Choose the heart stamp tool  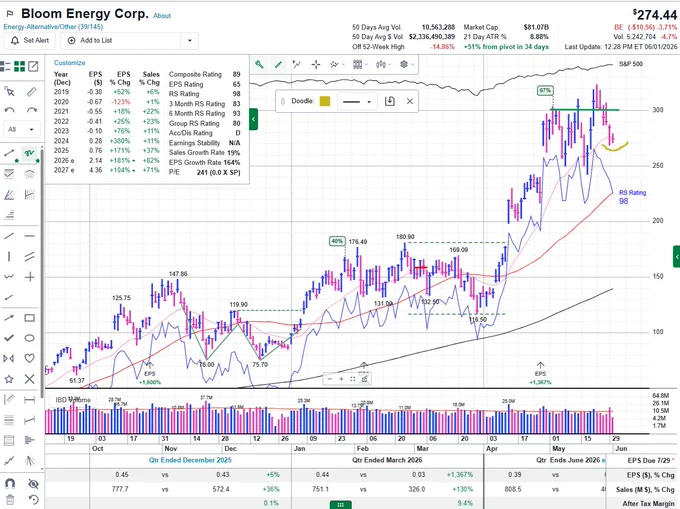pos(29,358)
